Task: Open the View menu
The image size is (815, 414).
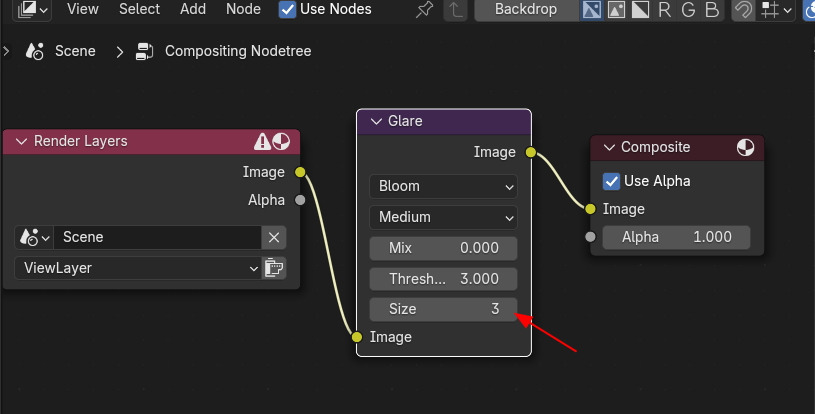Action: click(x=83, y=9)
